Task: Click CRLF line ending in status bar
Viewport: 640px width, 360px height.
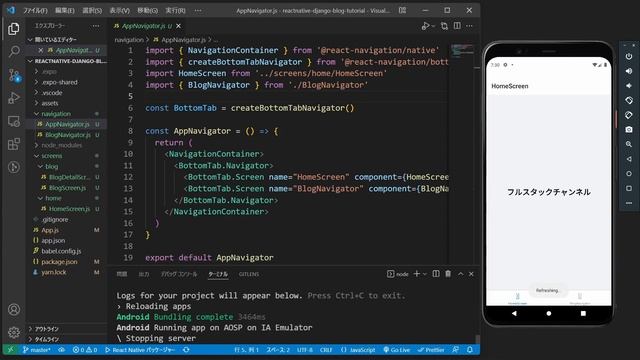Action: pos(326,350)
